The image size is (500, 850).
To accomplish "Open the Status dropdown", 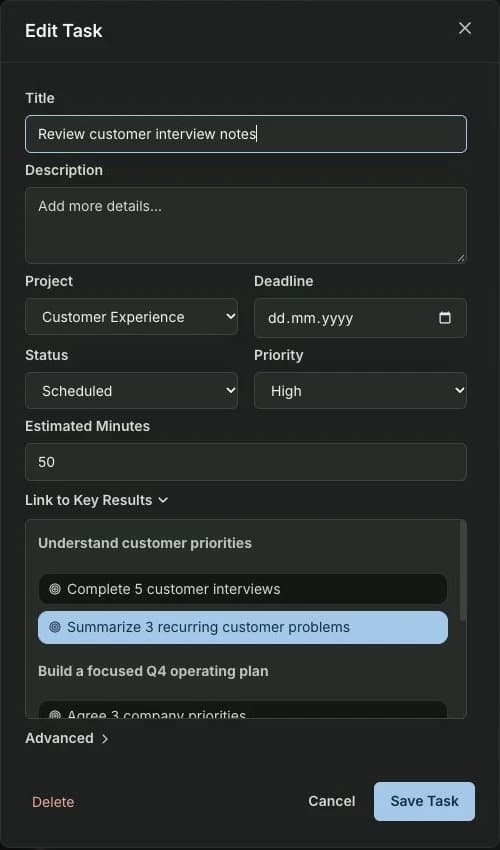I will (x=131, y=390).
